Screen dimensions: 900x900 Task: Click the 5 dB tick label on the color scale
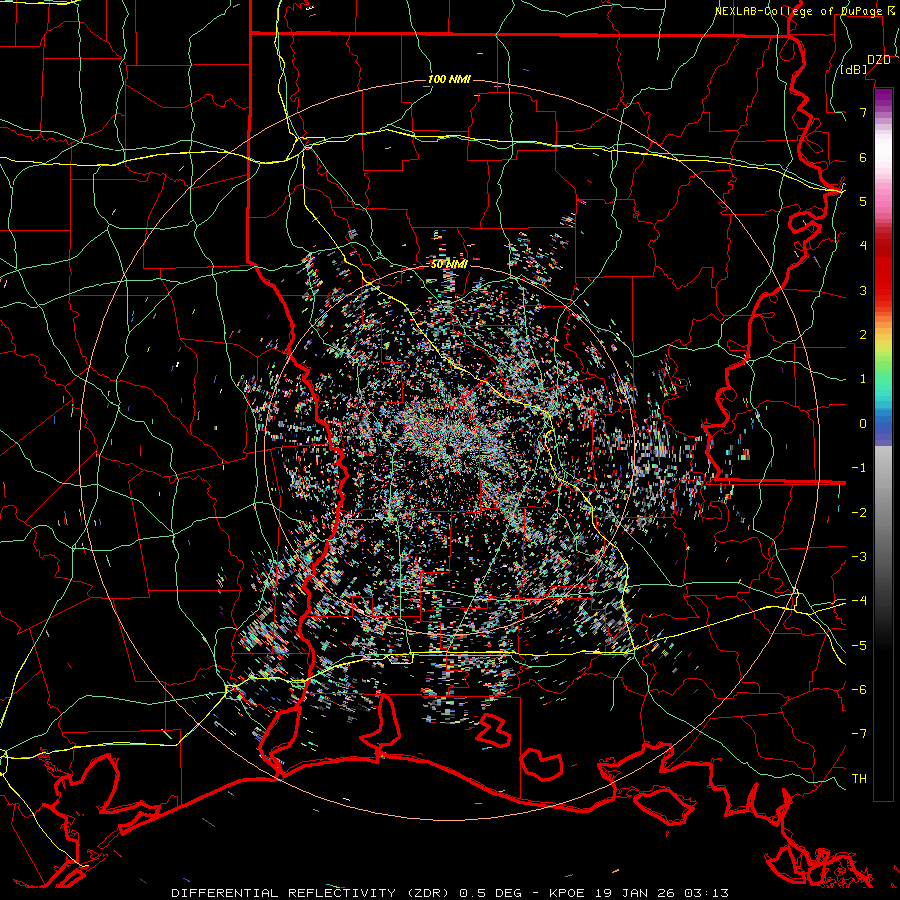(863, 201)
